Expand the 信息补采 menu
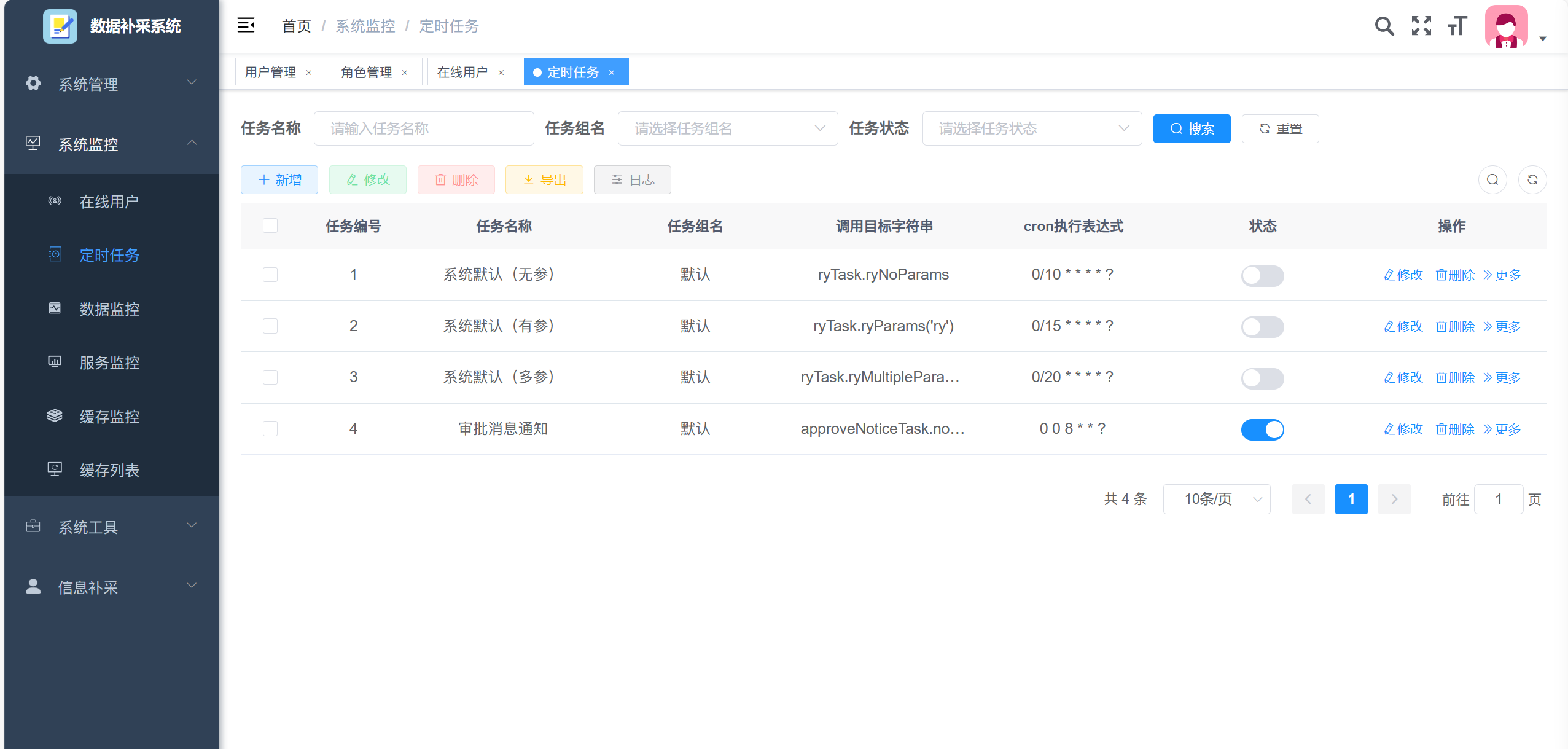 tap(112, 587)
